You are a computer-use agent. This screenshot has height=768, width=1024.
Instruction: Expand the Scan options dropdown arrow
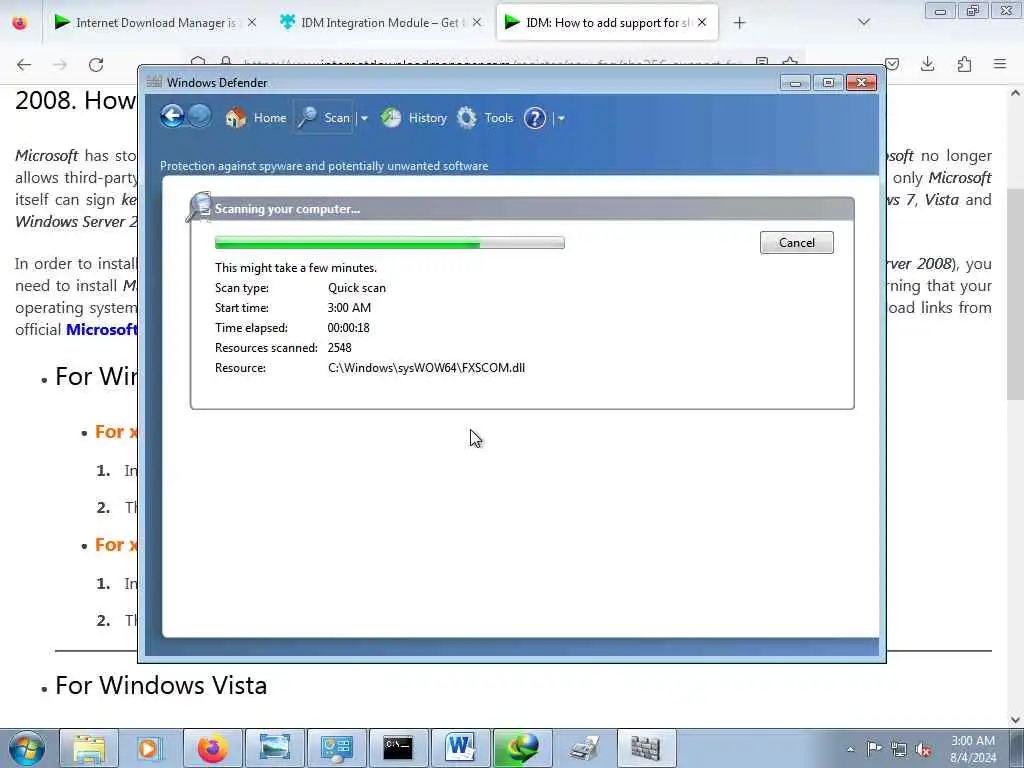tap(364, 118)
